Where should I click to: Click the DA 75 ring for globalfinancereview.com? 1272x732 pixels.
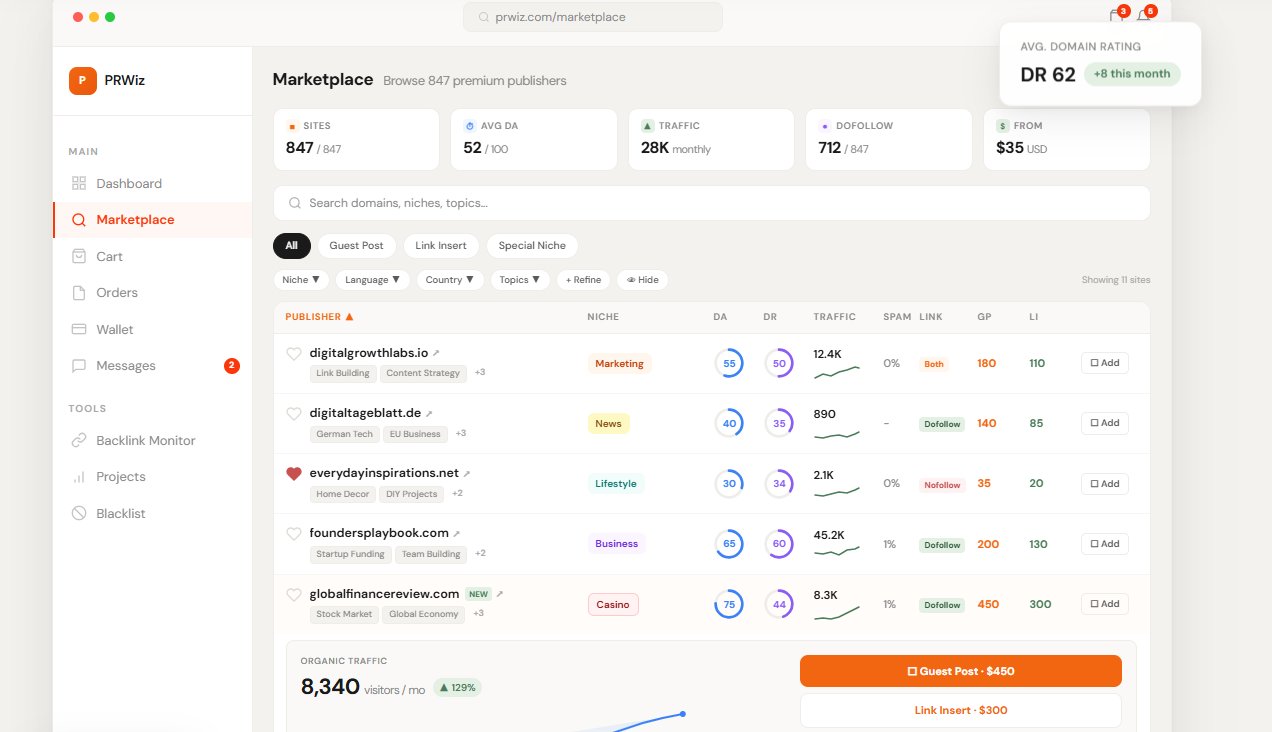click(729, 604)
